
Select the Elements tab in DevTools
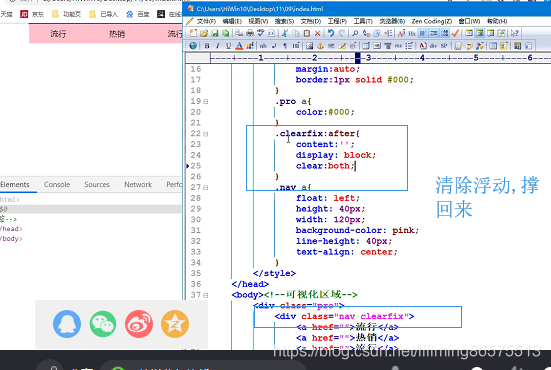tap(15, 184)
